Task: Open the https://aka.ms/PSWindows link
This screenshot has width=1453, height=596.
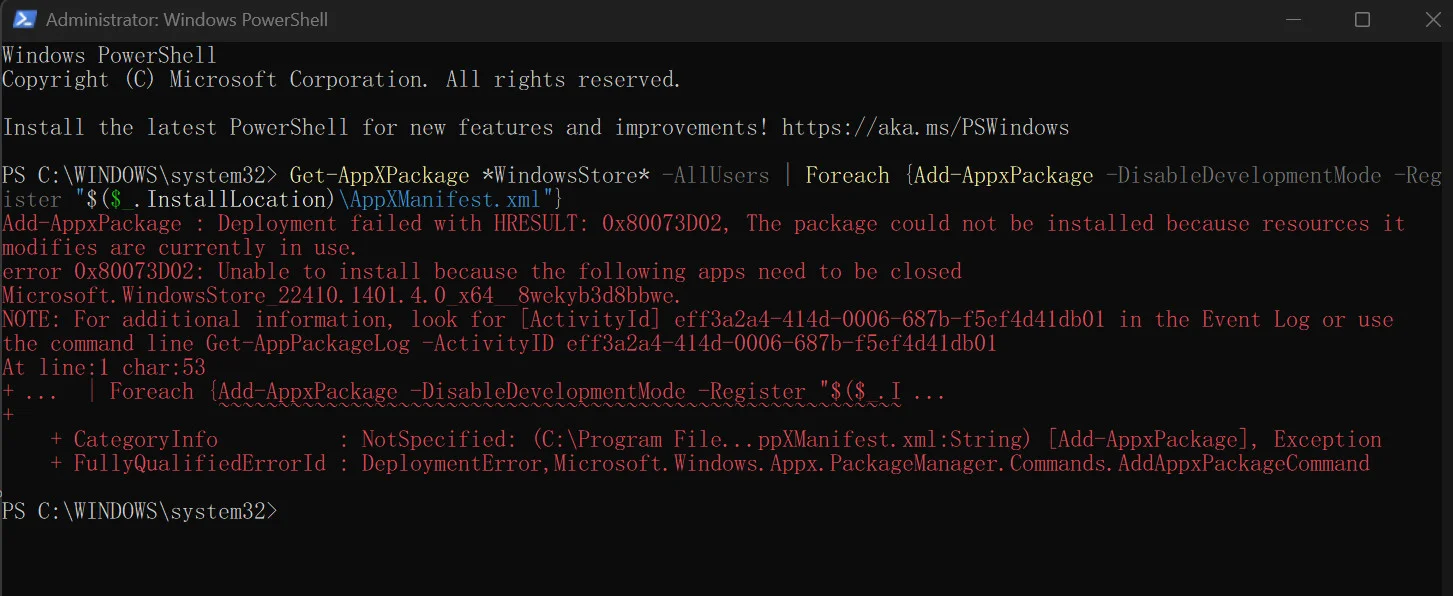Action: 925,128
